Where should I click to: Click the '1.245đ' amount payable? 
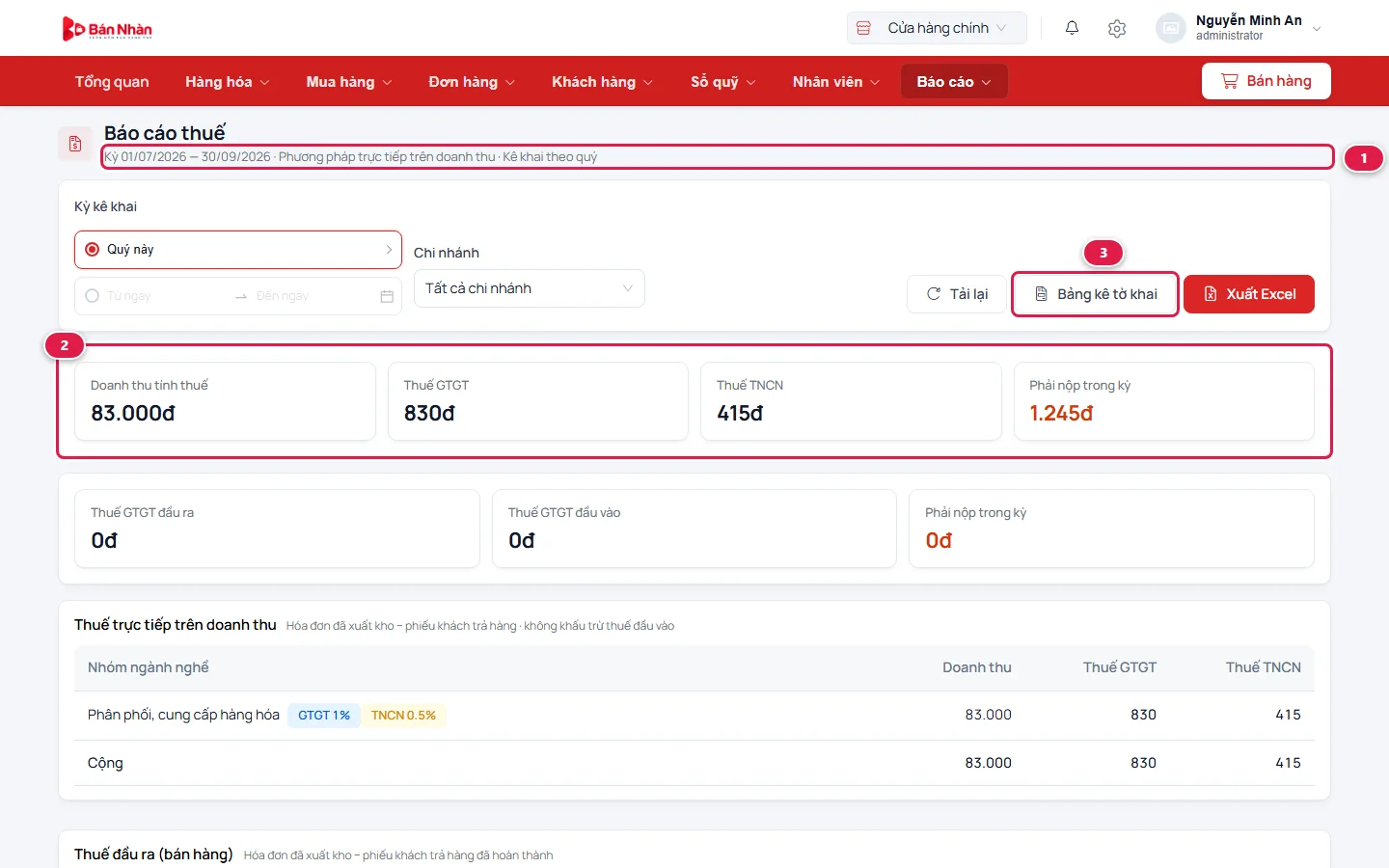click(x=1061, y=414)
